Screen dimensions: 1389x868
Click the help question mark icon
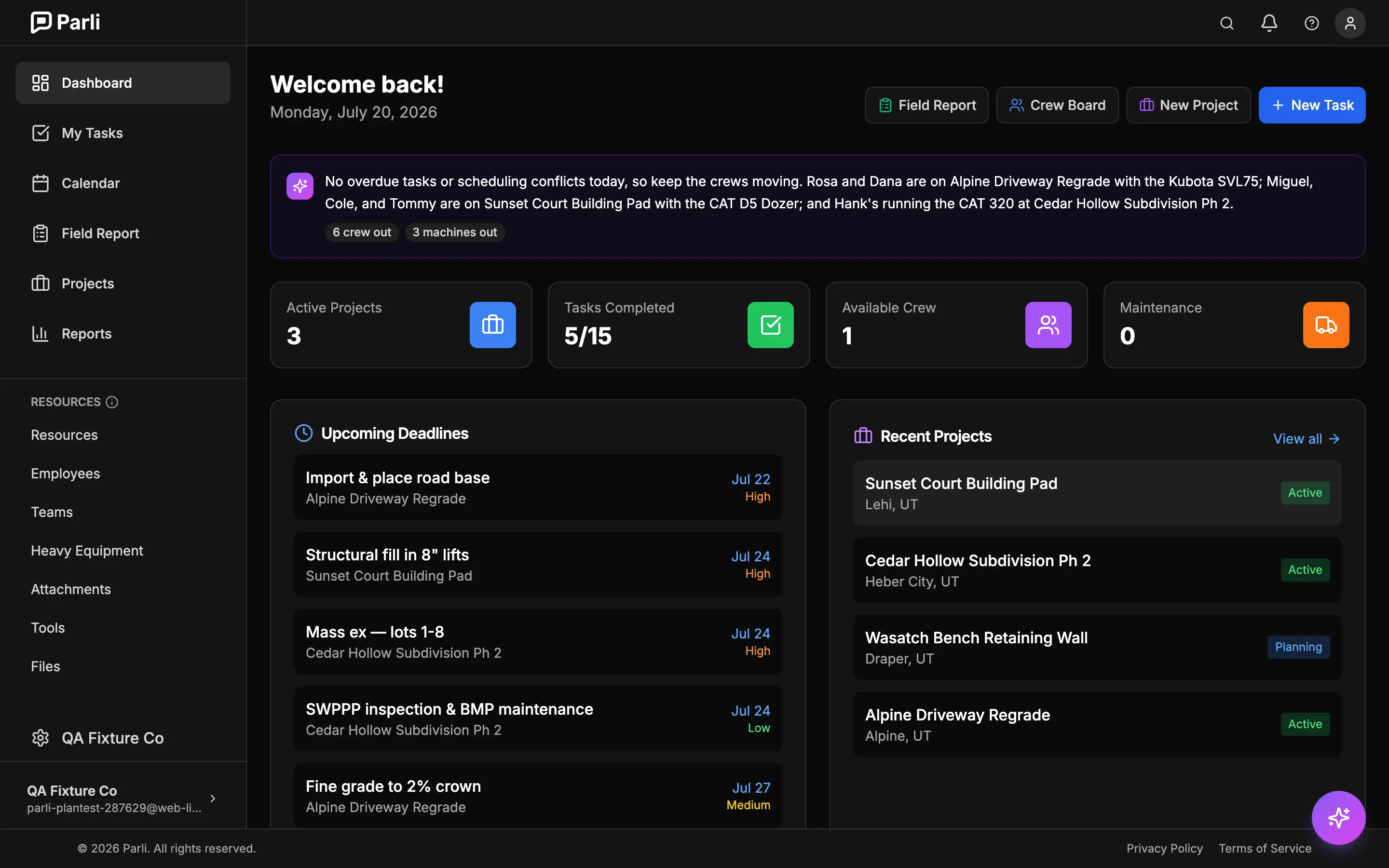(1311, 23)
